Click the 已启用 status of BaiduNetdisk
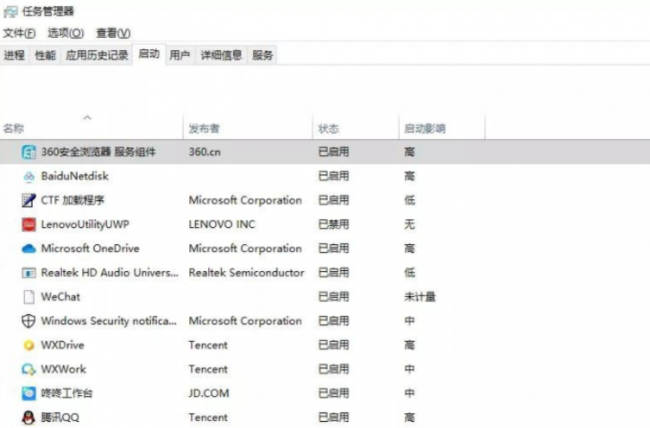The height and width of the screenshot is (428, 650). (x=333, y=176)
